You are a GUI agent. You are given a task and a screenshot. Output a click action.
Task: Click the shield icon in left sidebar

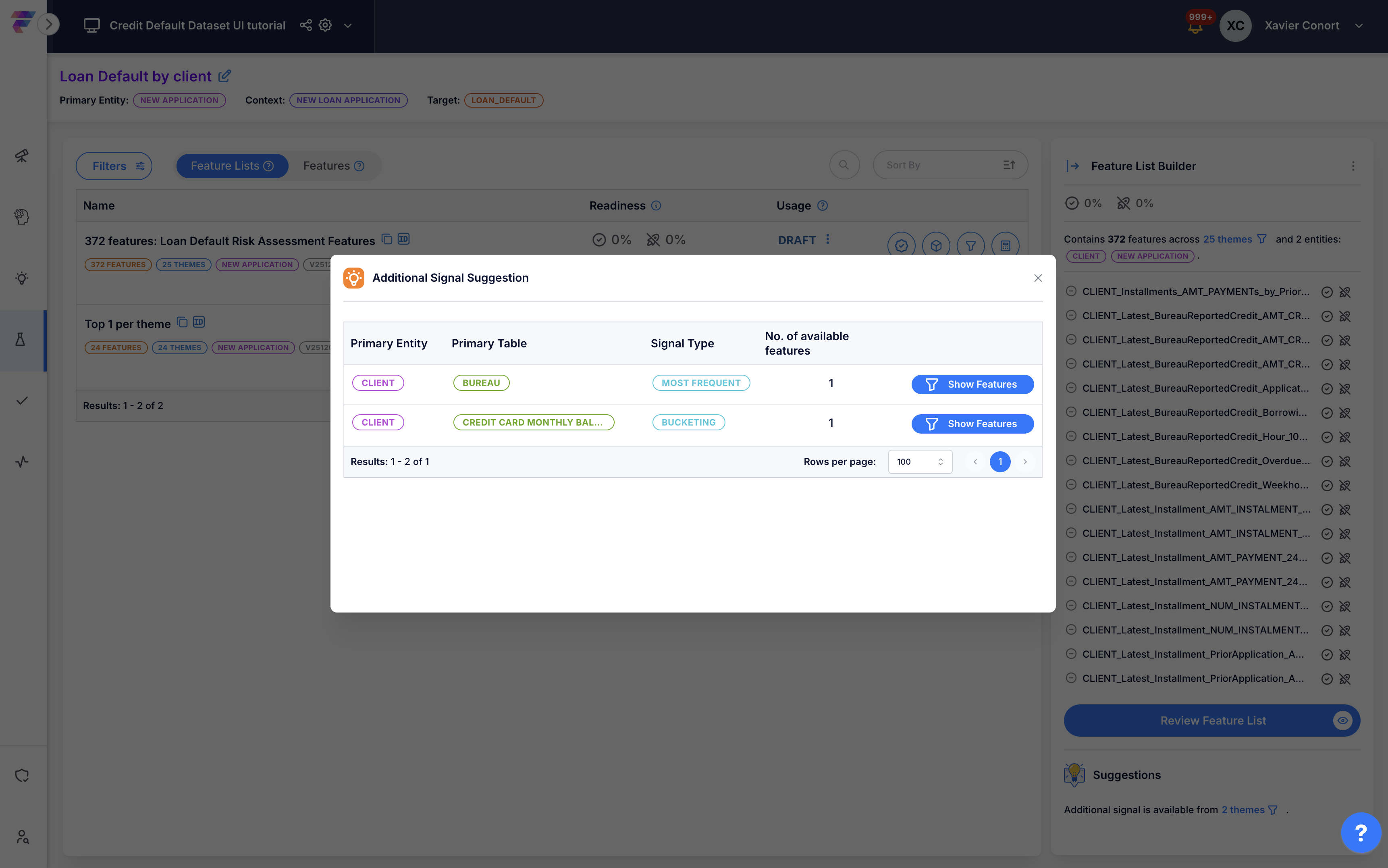coord(22,776)
